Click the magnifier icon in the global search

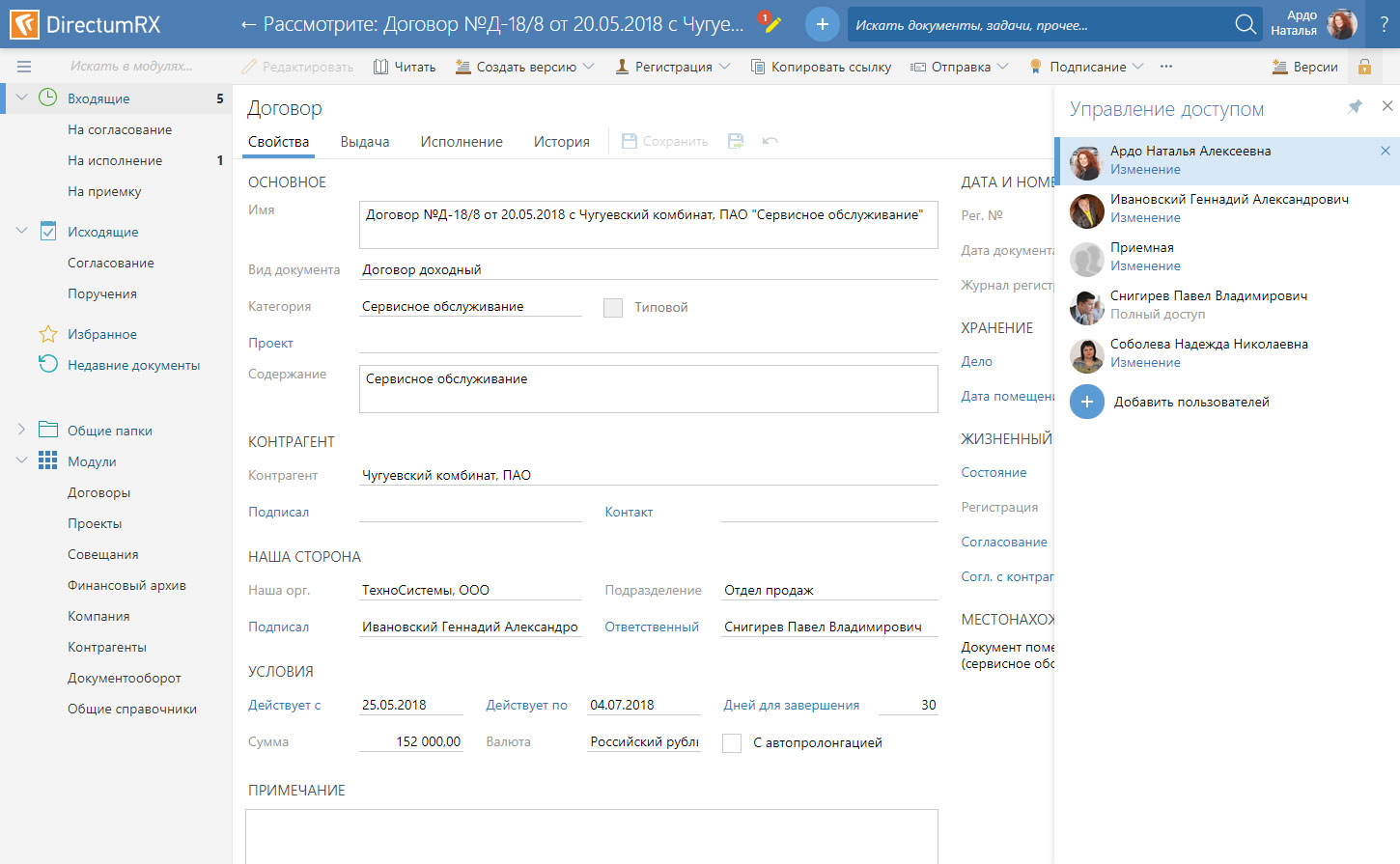click(x=1246, y=24)
